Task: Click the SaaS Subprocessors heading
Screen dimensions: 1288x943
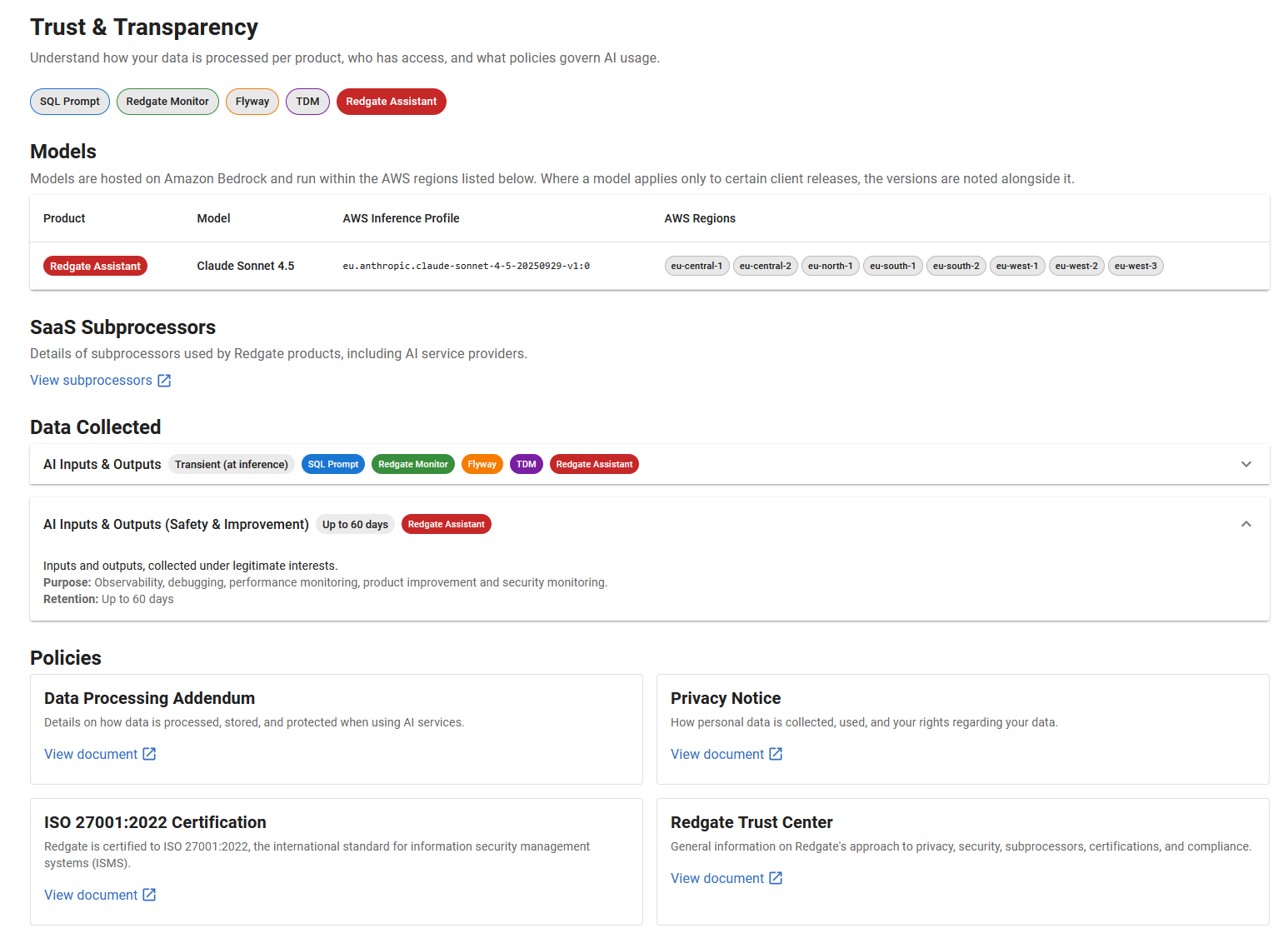Action: tap(122, 327)
